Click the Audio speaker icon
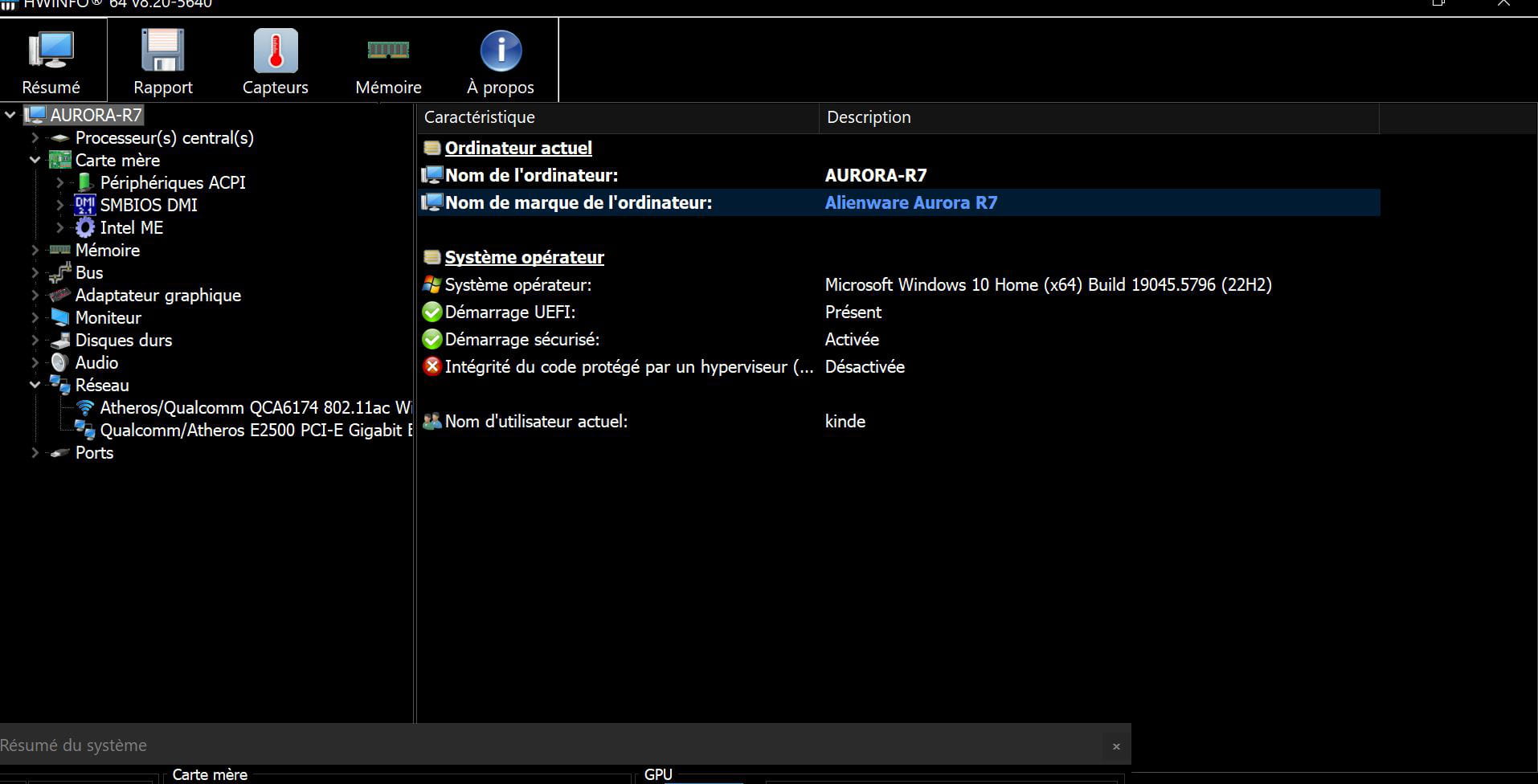The height and width of the screenshot is (784, 1538). point(60,362)
